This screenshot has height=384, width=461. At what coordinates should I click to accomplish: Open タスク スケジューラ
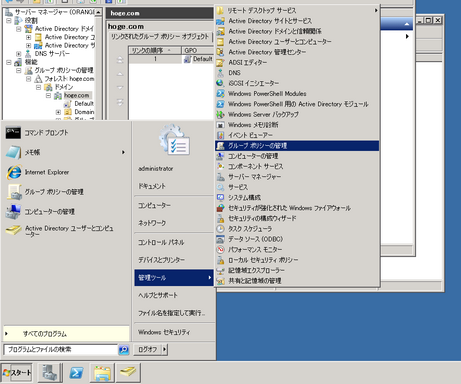click(x=250, y=229)
